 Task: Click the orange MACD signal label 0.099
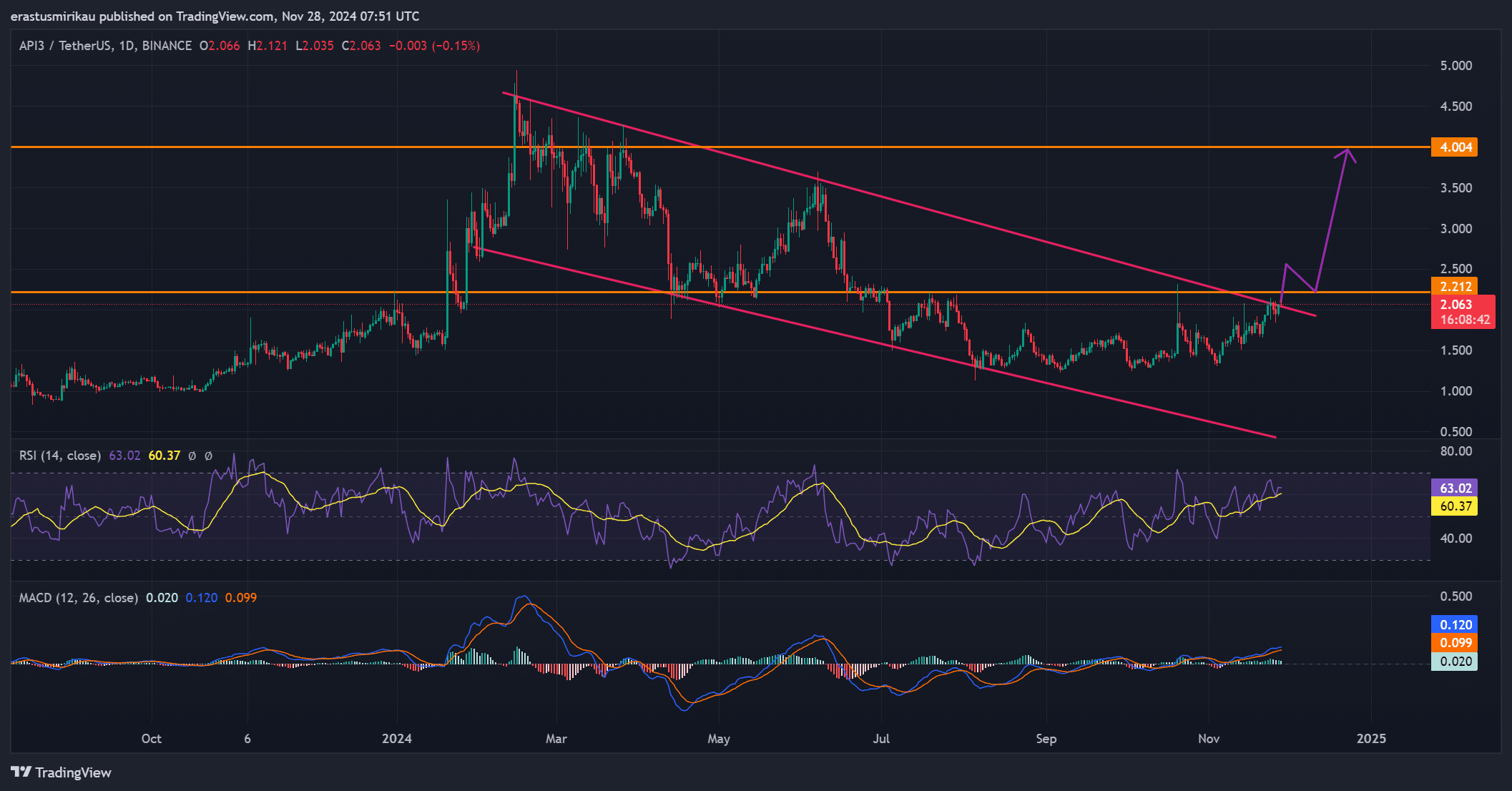[1454, 643]
